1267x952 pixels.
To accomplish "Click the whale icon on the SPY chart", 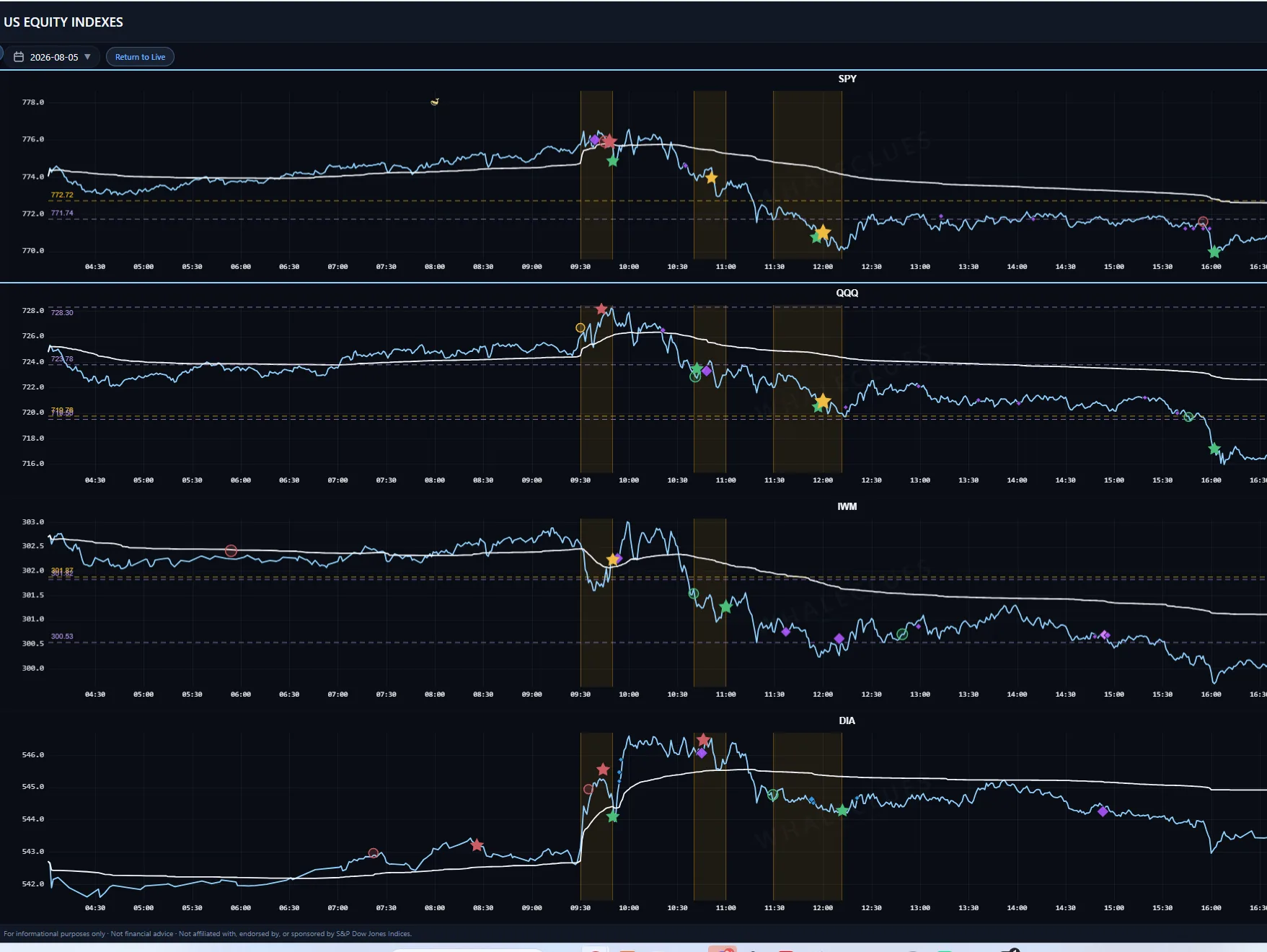I will [435, 102].
